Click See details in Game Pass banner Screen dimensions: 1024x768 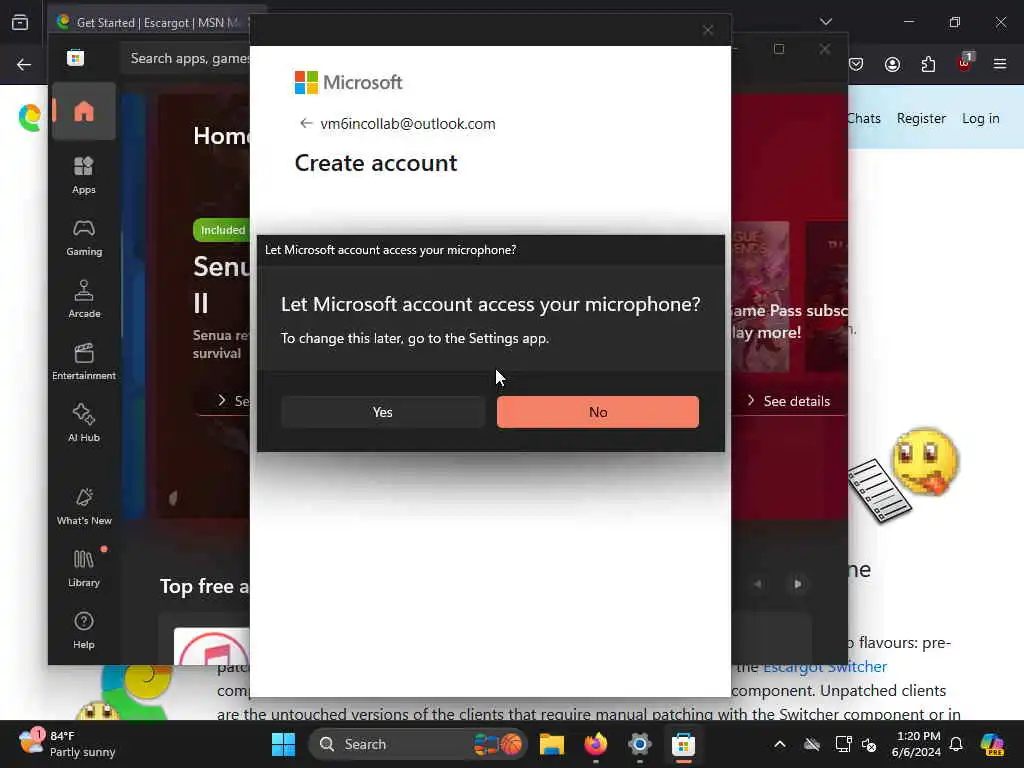pos(789,401)
